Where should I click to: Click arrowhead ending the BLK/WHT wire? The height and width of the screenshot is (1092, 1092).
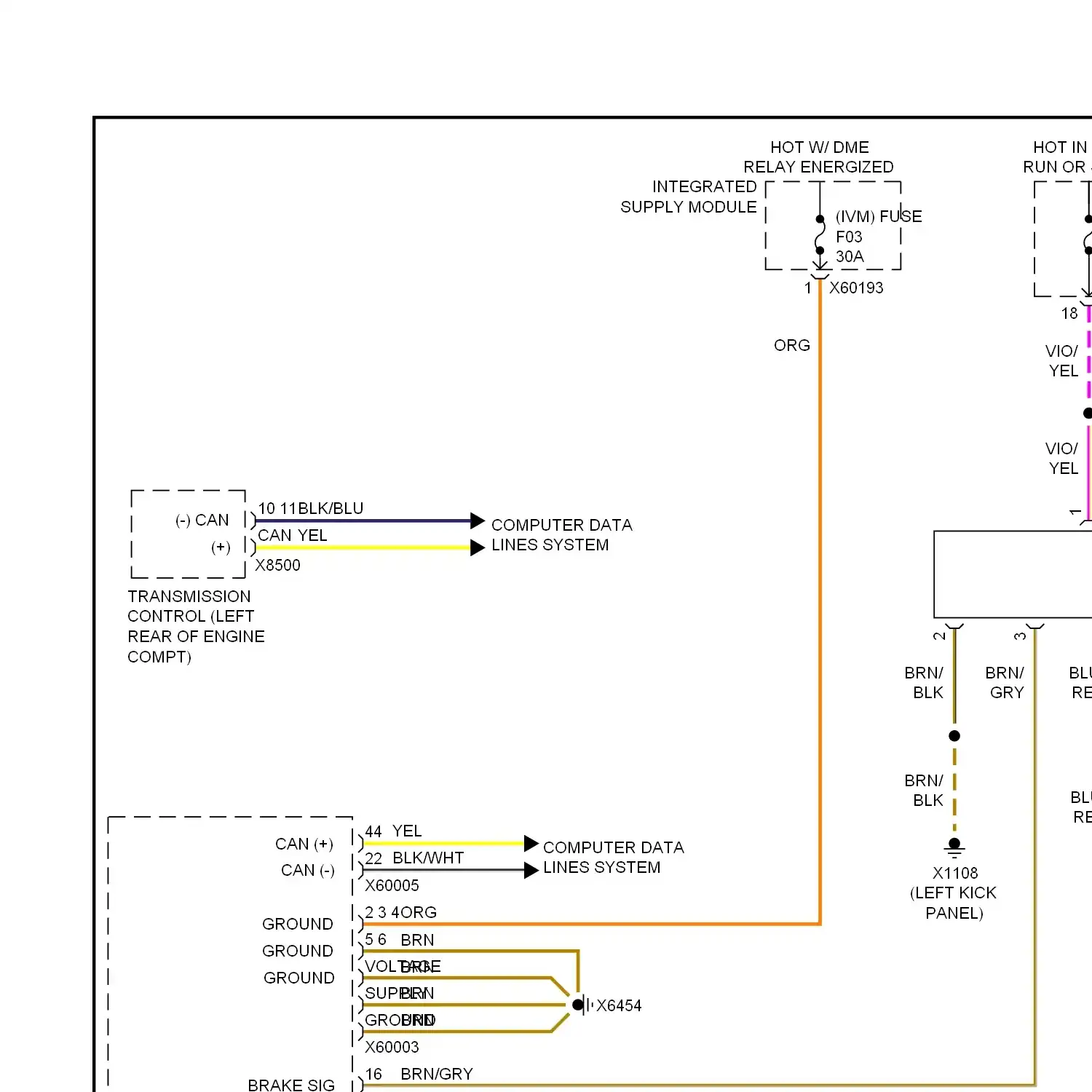531,870
